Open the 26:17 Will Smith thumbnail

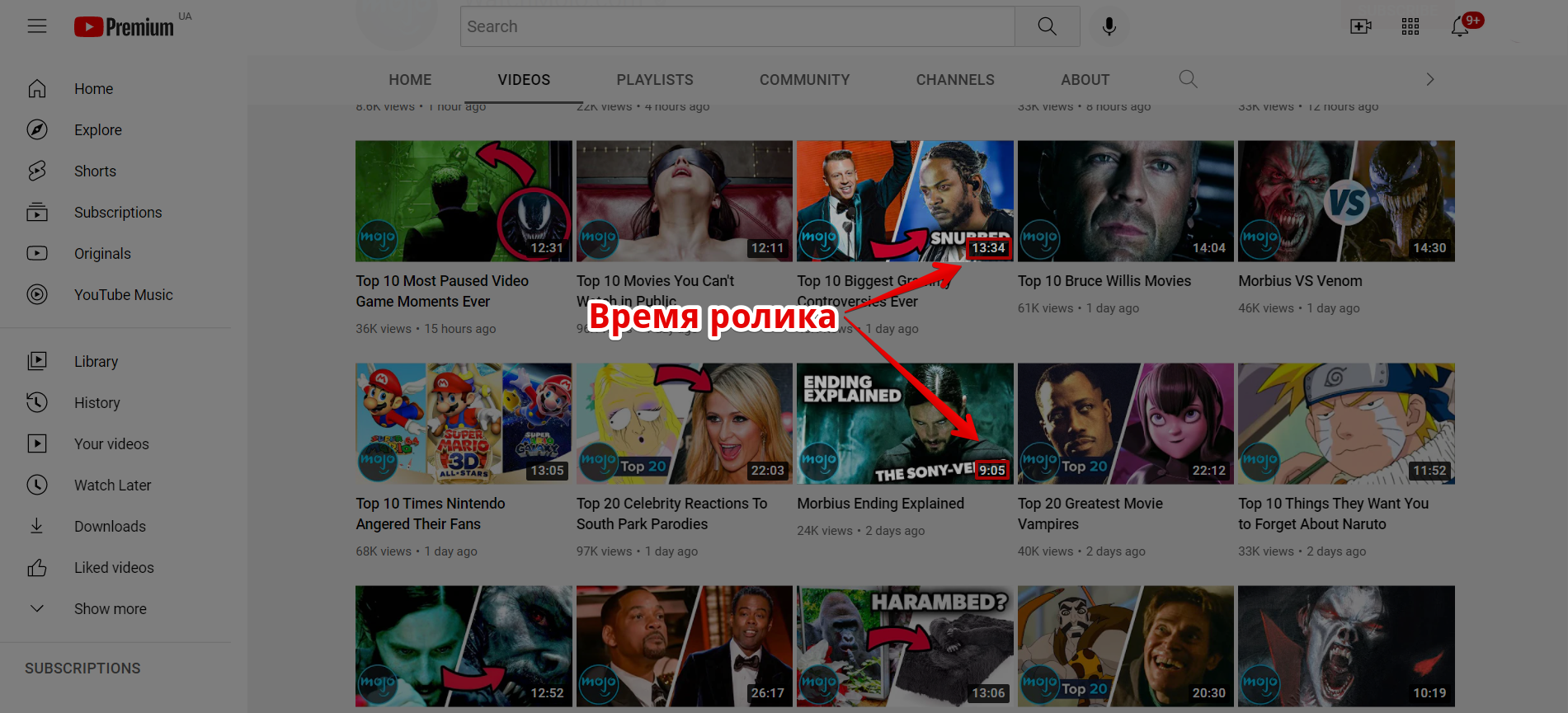pos(685,646)
